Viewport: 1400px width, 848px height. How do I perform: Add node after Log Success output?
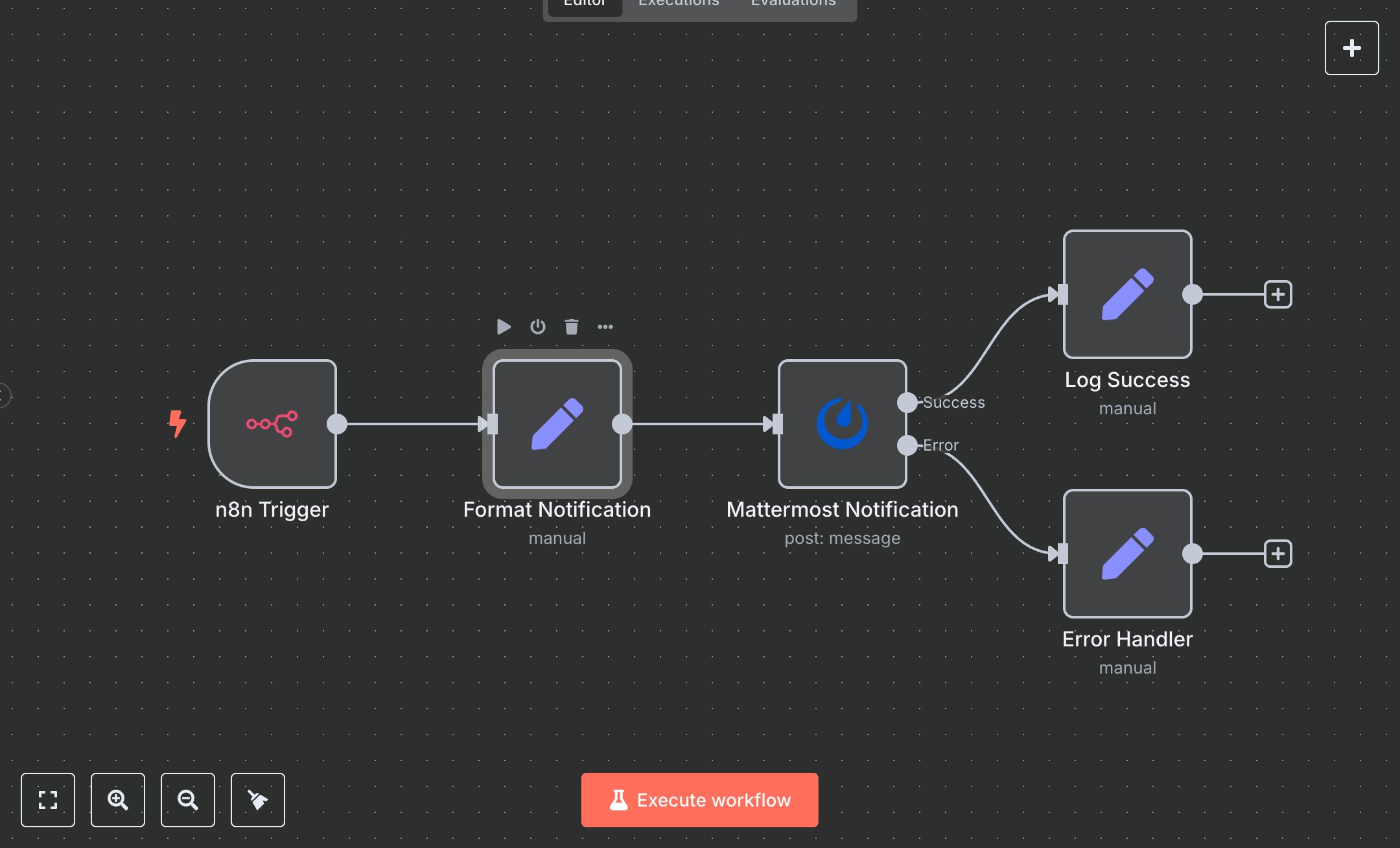1279,294
